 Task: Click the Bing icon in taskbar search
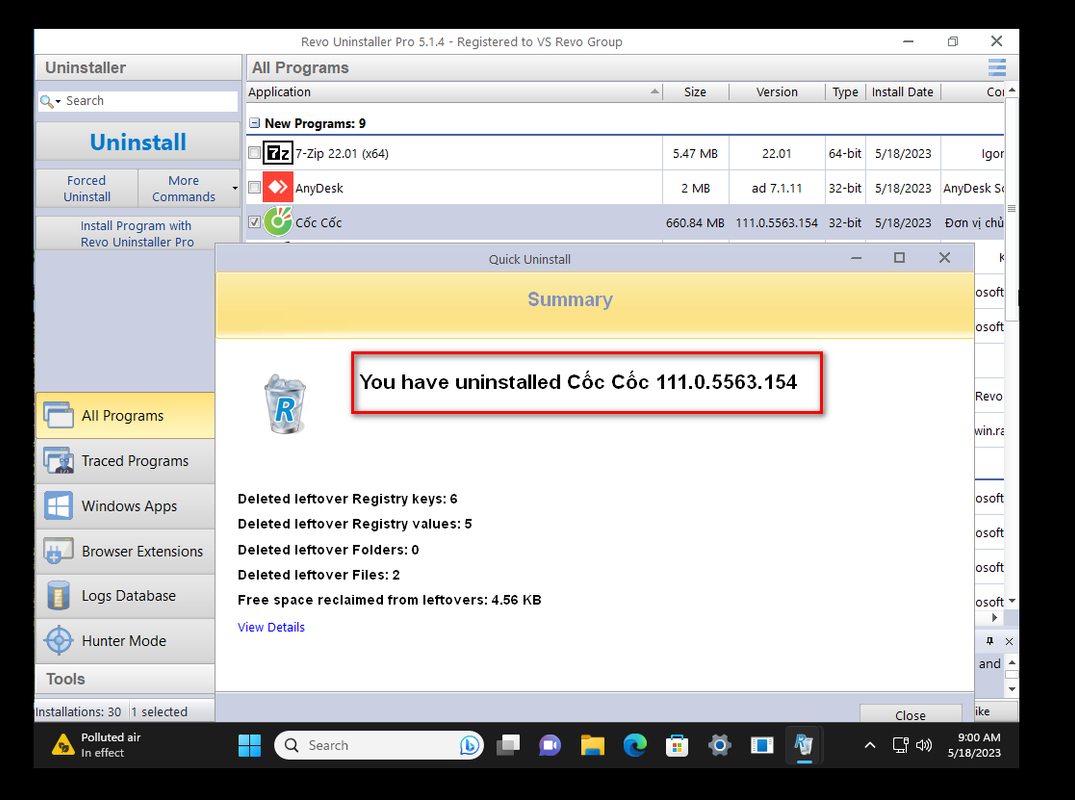pyautogui.click(x=469, y=745)
